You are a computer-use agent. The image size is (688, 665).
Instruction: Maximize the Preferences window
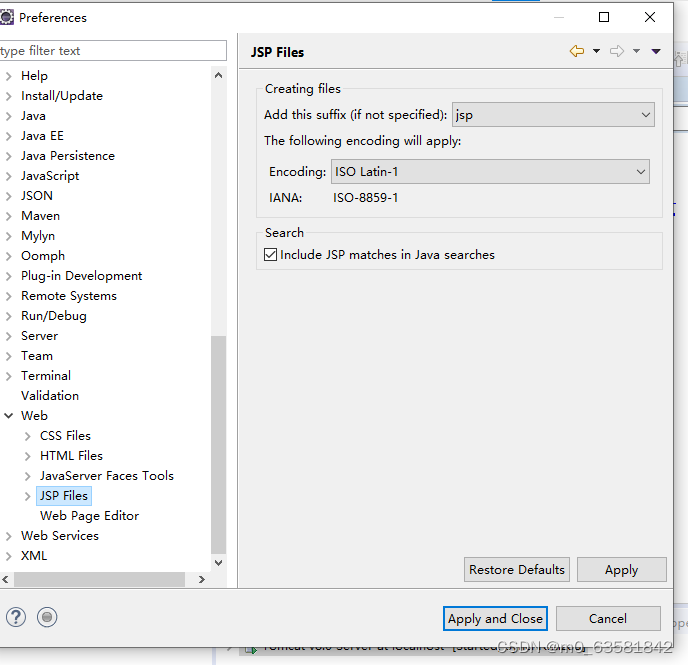coord(604,17)
